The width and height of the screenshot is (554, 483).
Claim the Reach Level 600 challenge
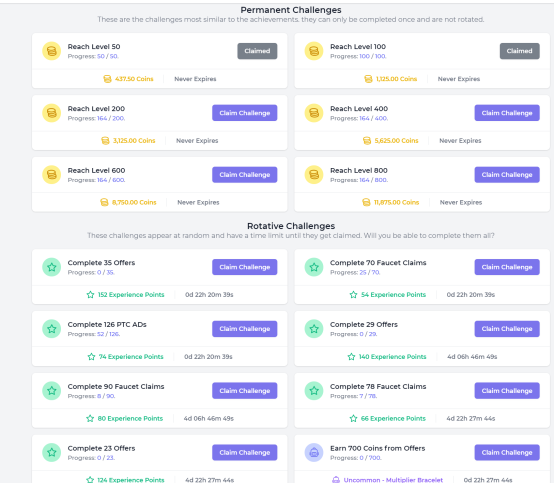click(x=244, y=175)
